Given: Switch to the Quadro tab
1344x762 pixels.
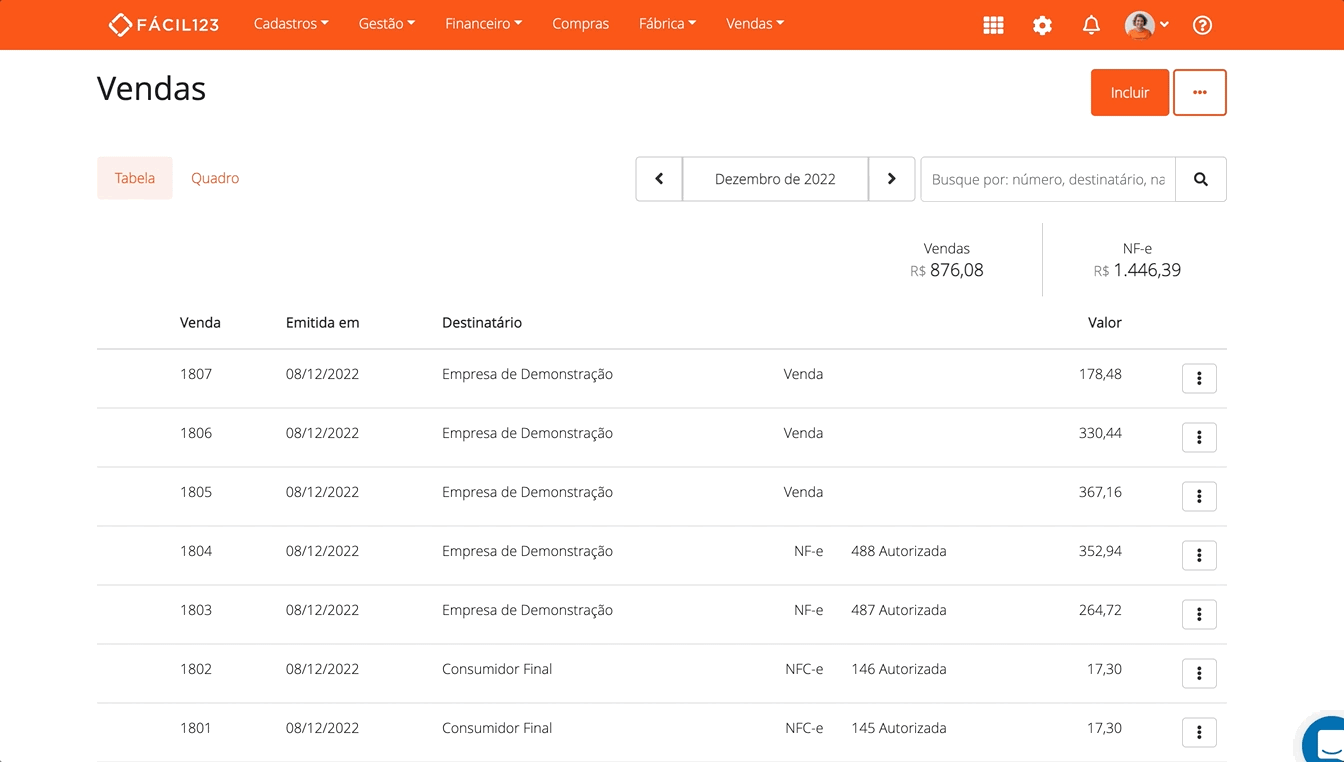Looking at the screenshot, I should [215, 178].
